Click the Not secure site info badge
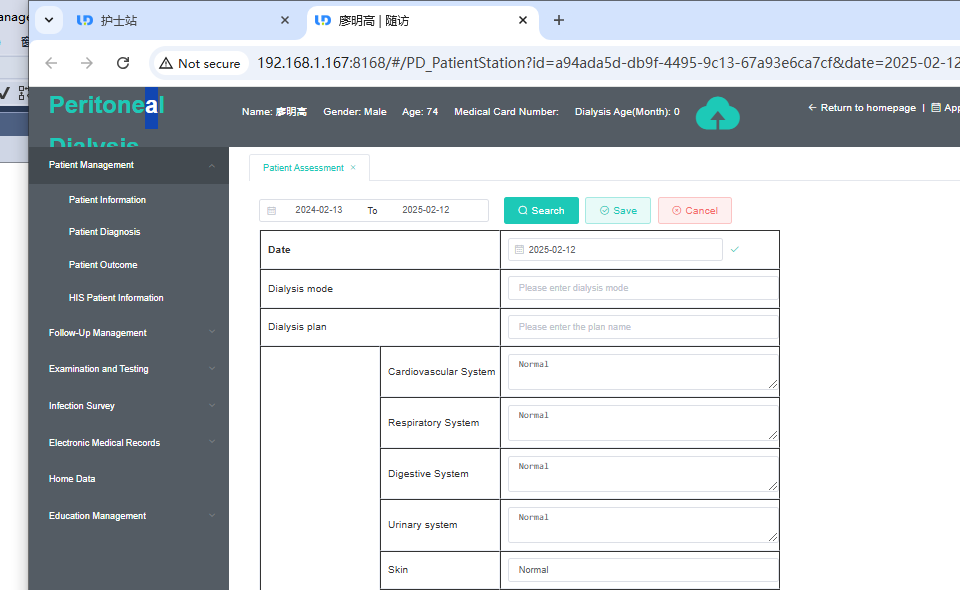The image size is (960, 590). [x=200, y=63]
